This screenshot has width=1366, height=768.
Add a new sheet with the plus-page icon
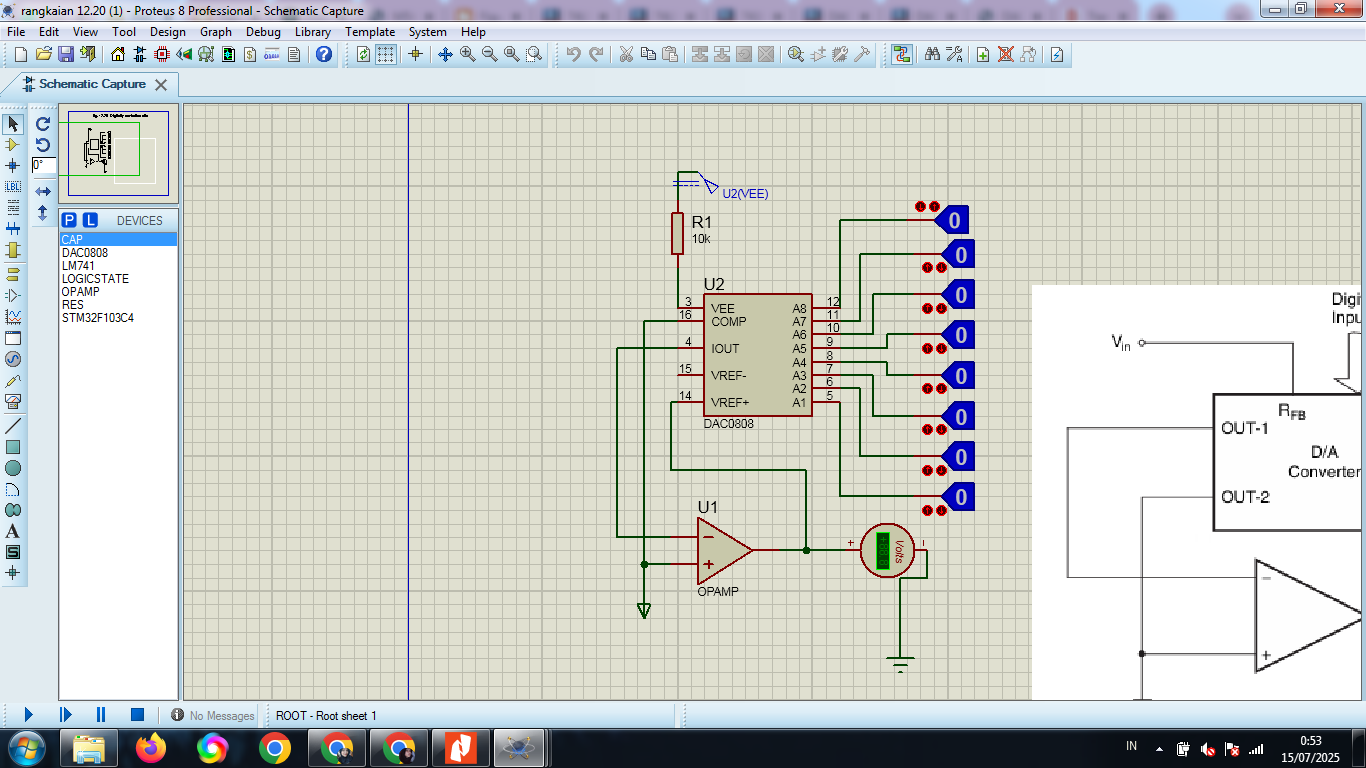983,54
